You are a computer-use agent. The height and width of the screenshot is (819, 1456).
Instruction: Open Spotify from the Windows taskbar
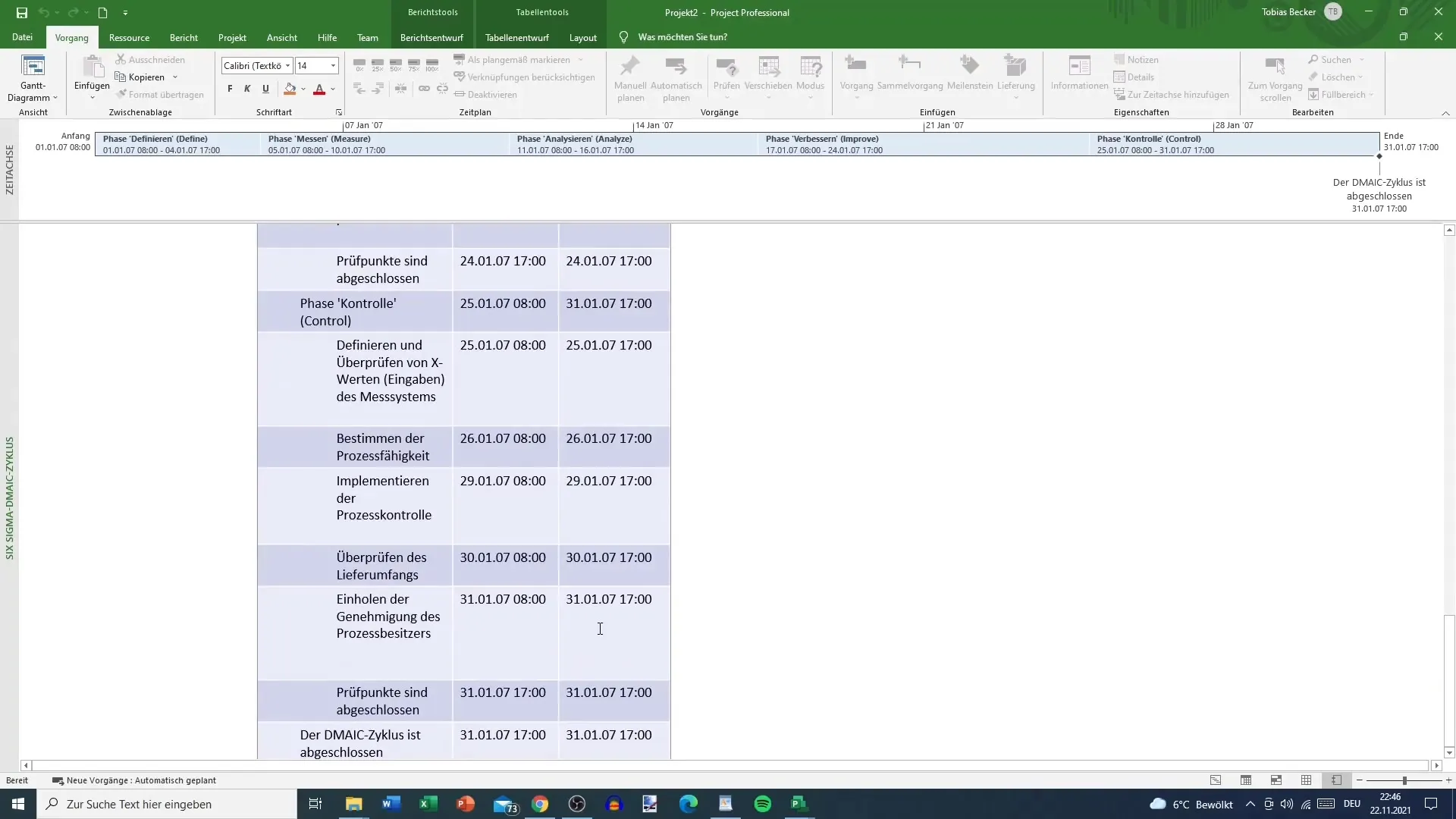click(x=763, y=804)
